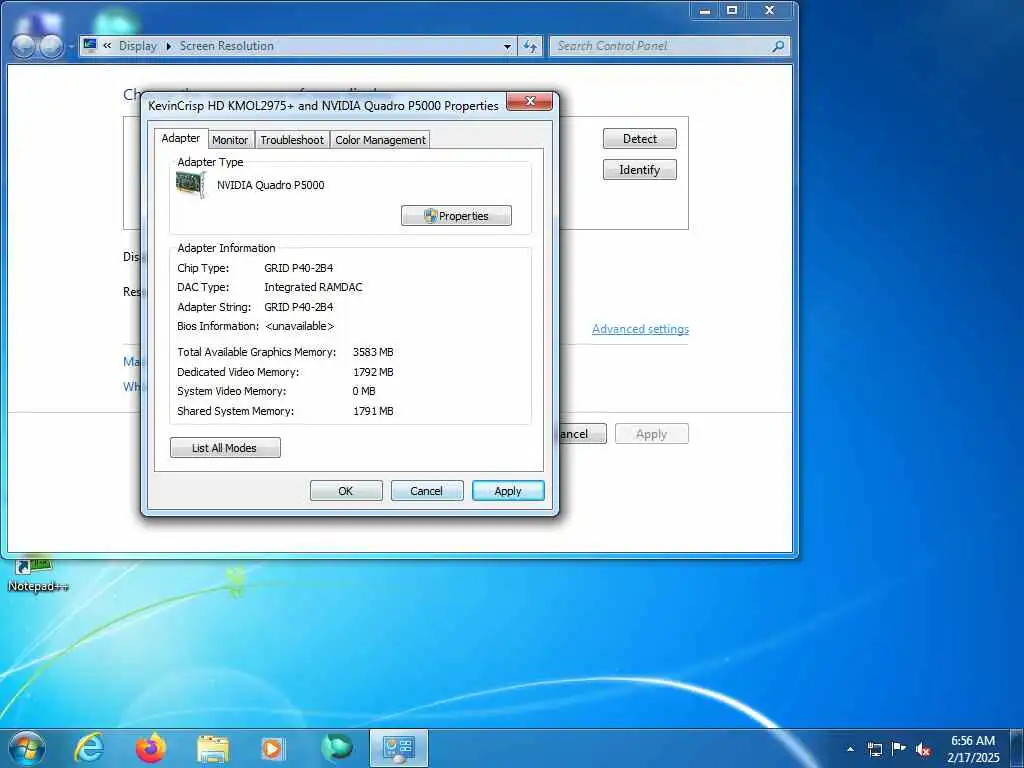This screenshot has width=1024, height=768.
Task: Launch Internet Explorer from taskbar
Action: click(x=88, y=748)
